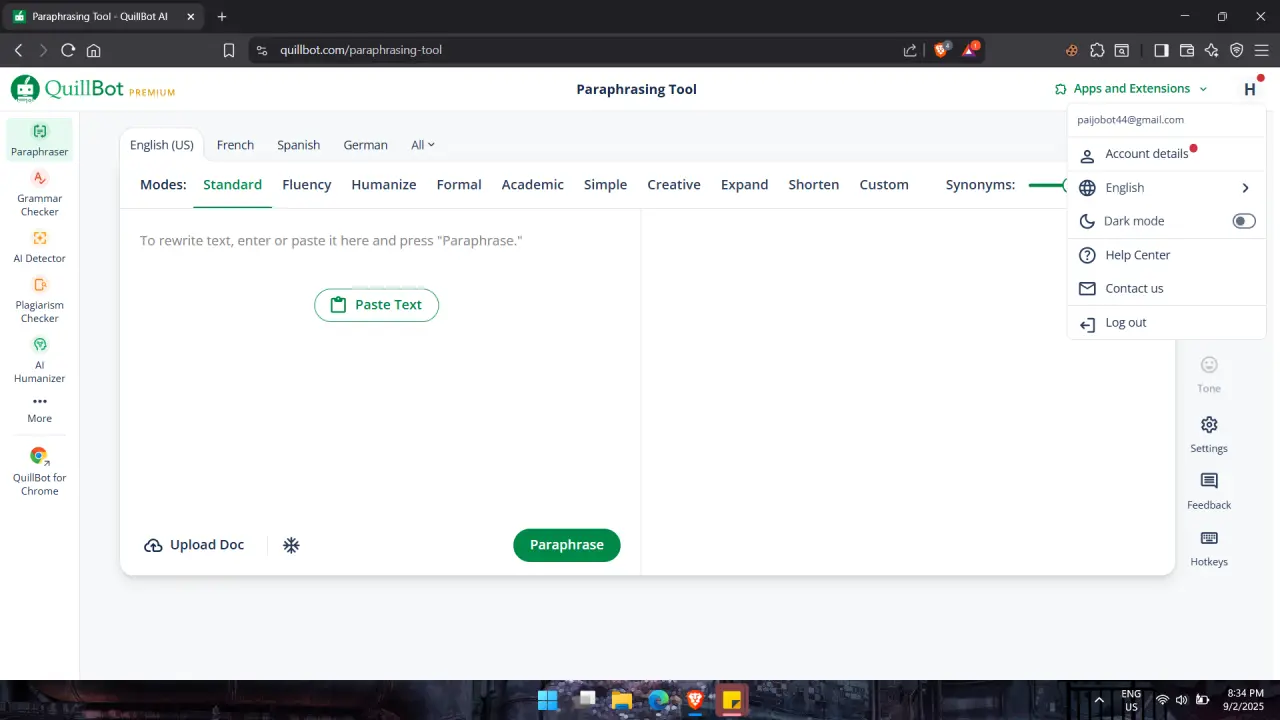The height and width of the screenshot is (720, 1280).
Task: Open a new browser tab
Action: click(222, 16)
